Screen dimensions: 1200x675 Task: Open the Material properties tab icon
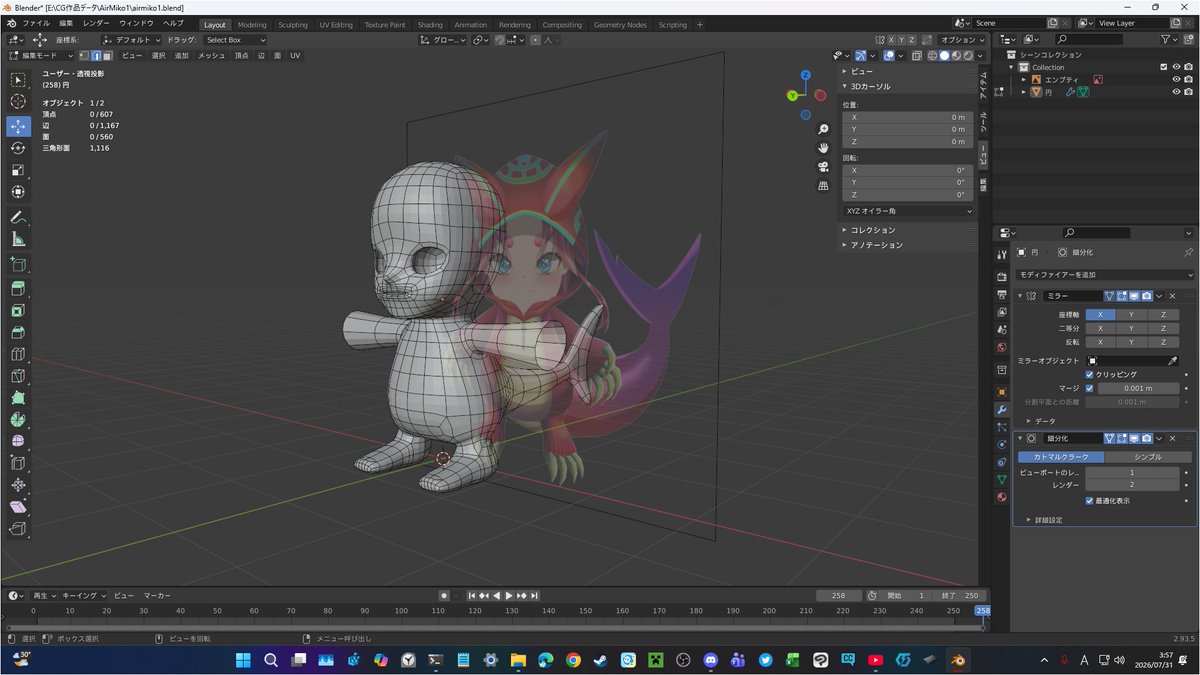(x=1002, y=497)
